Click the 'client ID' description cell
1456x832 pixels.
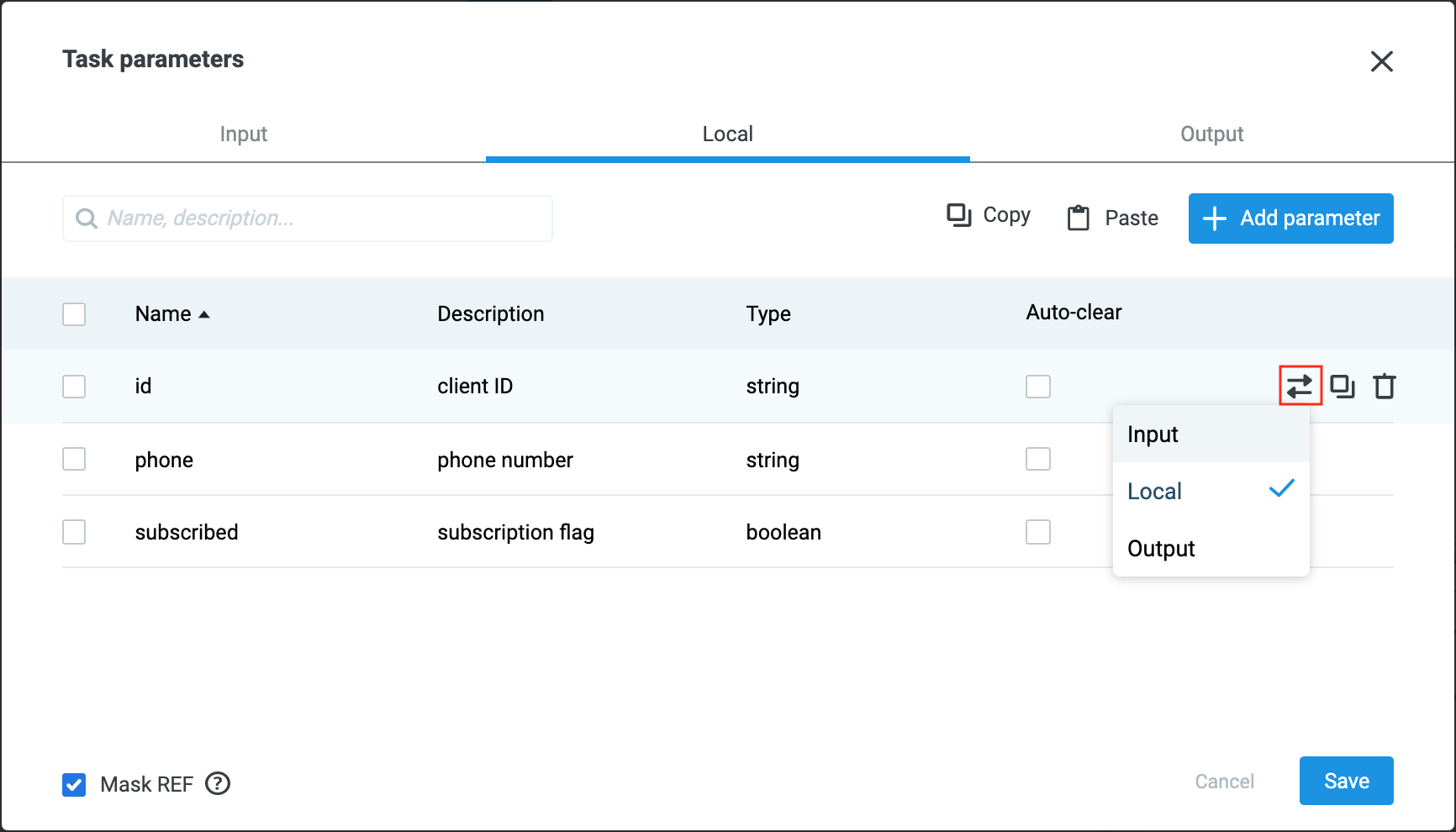[x=475, y=387]
